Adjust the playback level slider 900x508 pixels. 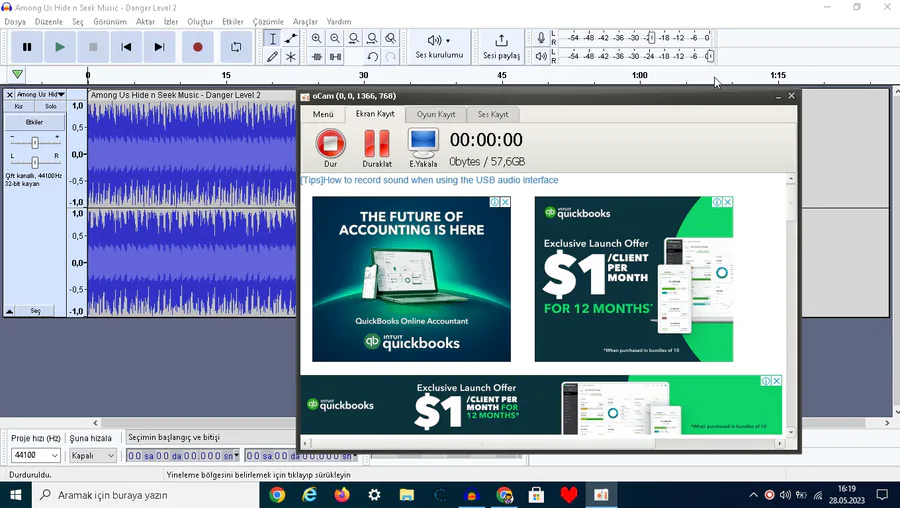(709, 56)
